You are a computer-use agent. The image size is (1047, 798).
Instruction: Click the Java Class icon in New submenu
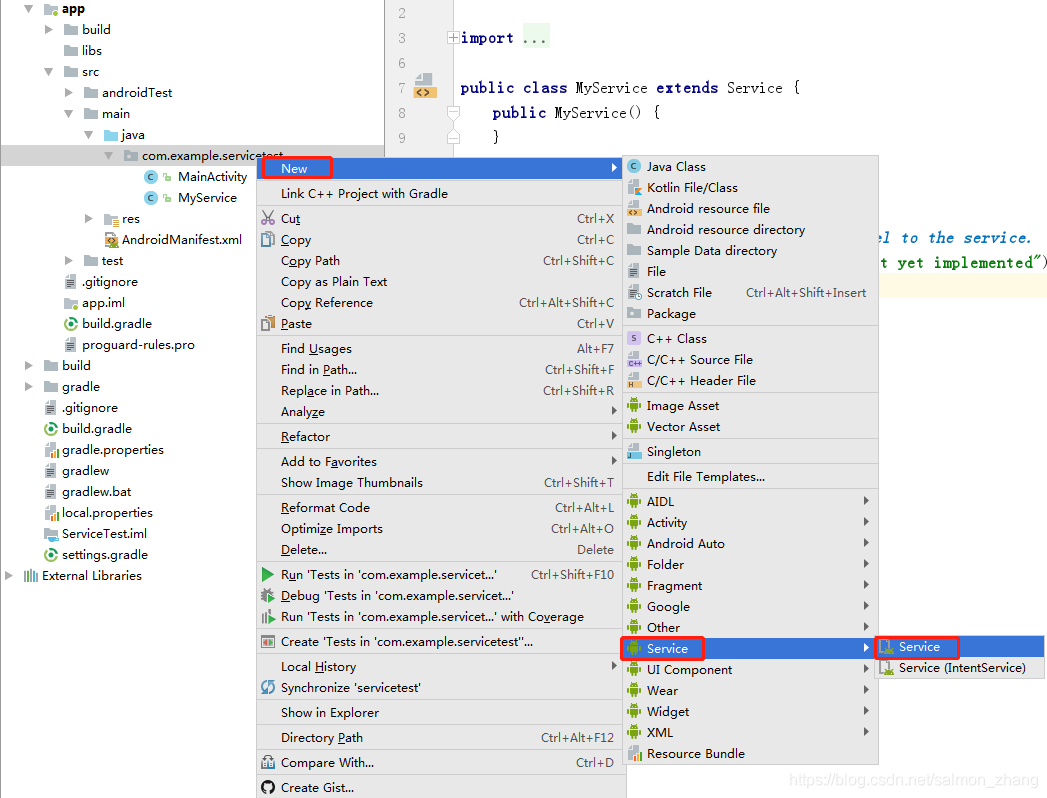[x=634, y=166]
